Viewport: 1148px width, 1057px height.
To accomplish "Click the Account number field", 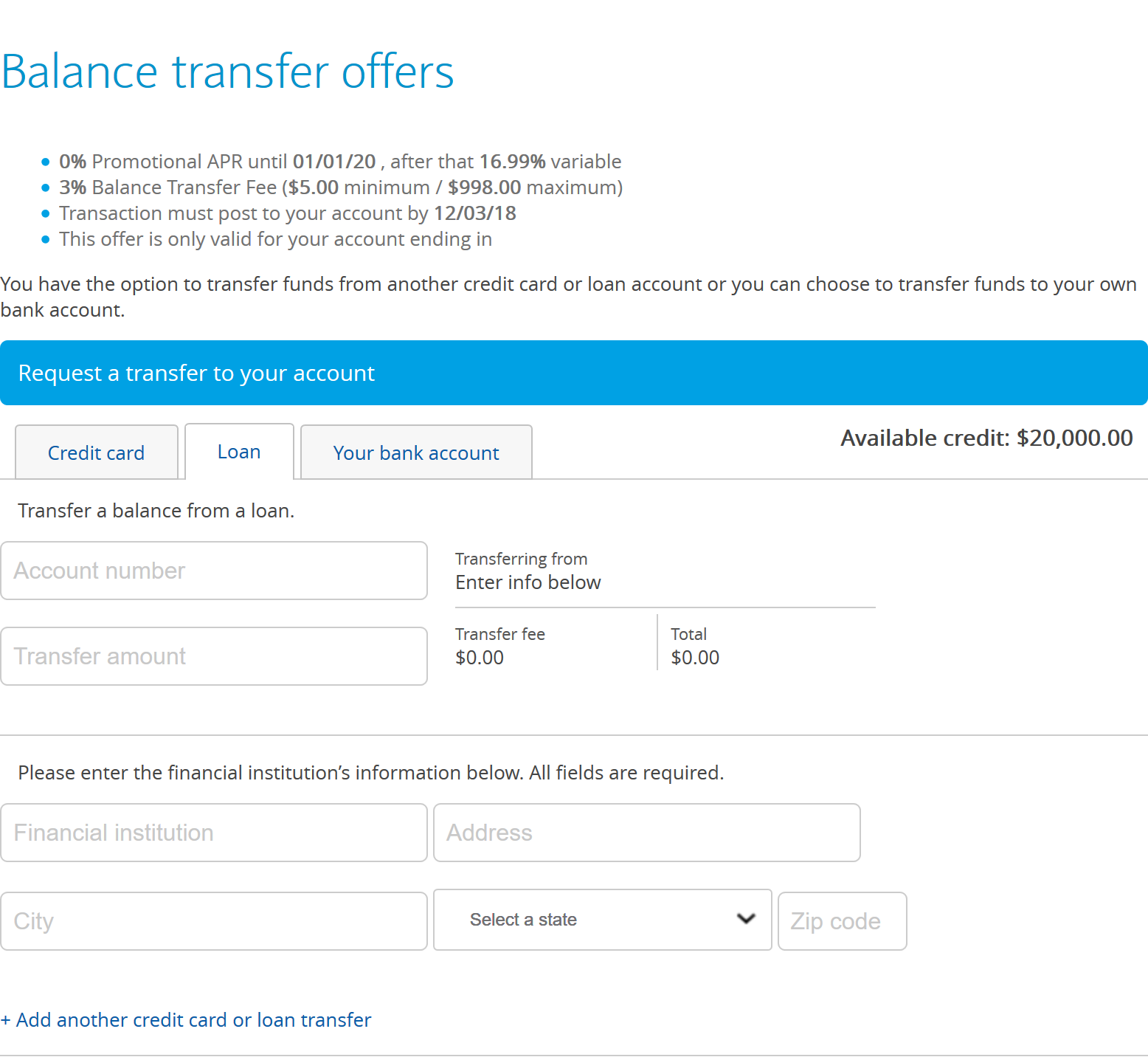I will [x=214, y=571].
